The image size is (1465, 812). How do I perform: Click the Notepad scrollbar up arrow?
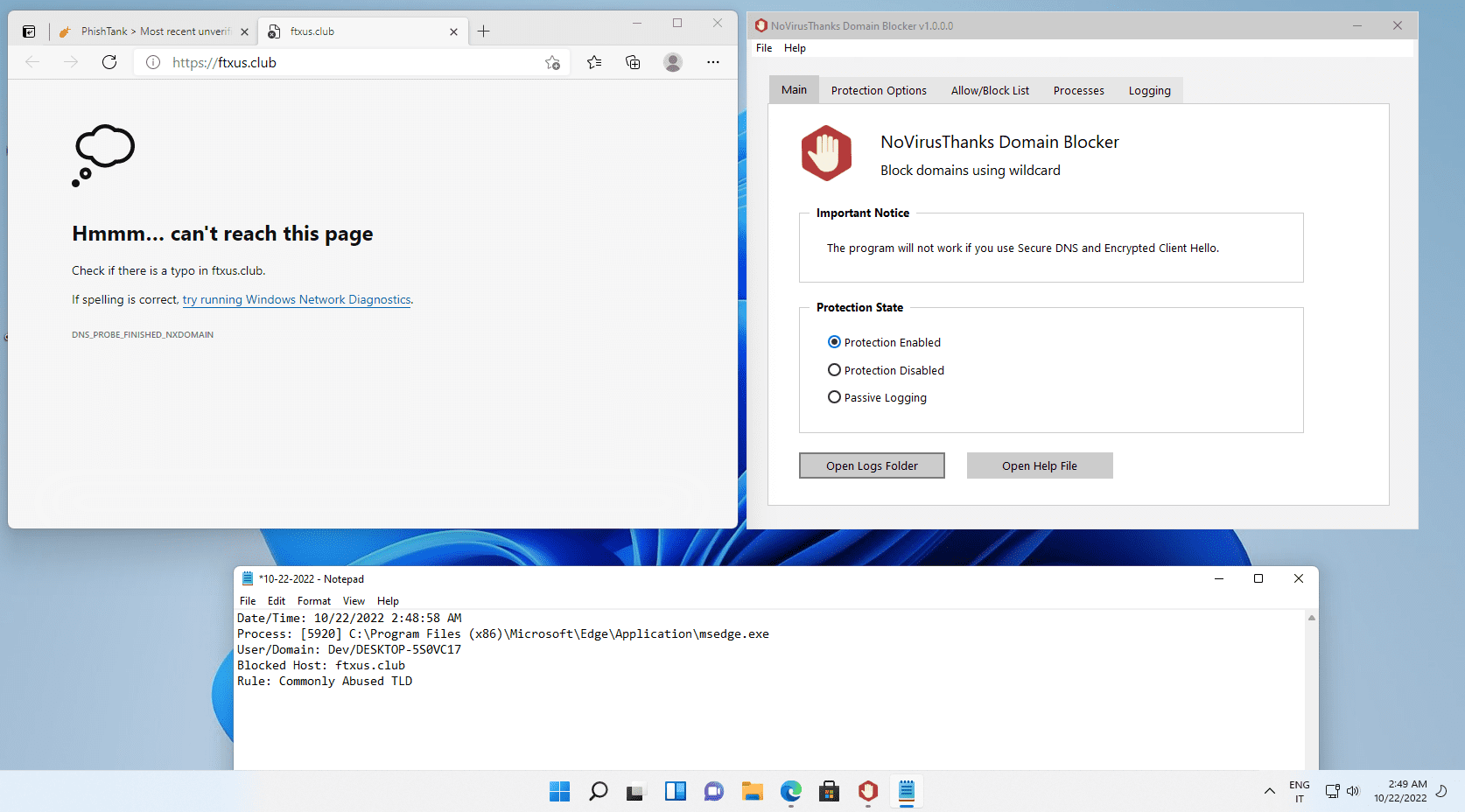(1311, 618)
